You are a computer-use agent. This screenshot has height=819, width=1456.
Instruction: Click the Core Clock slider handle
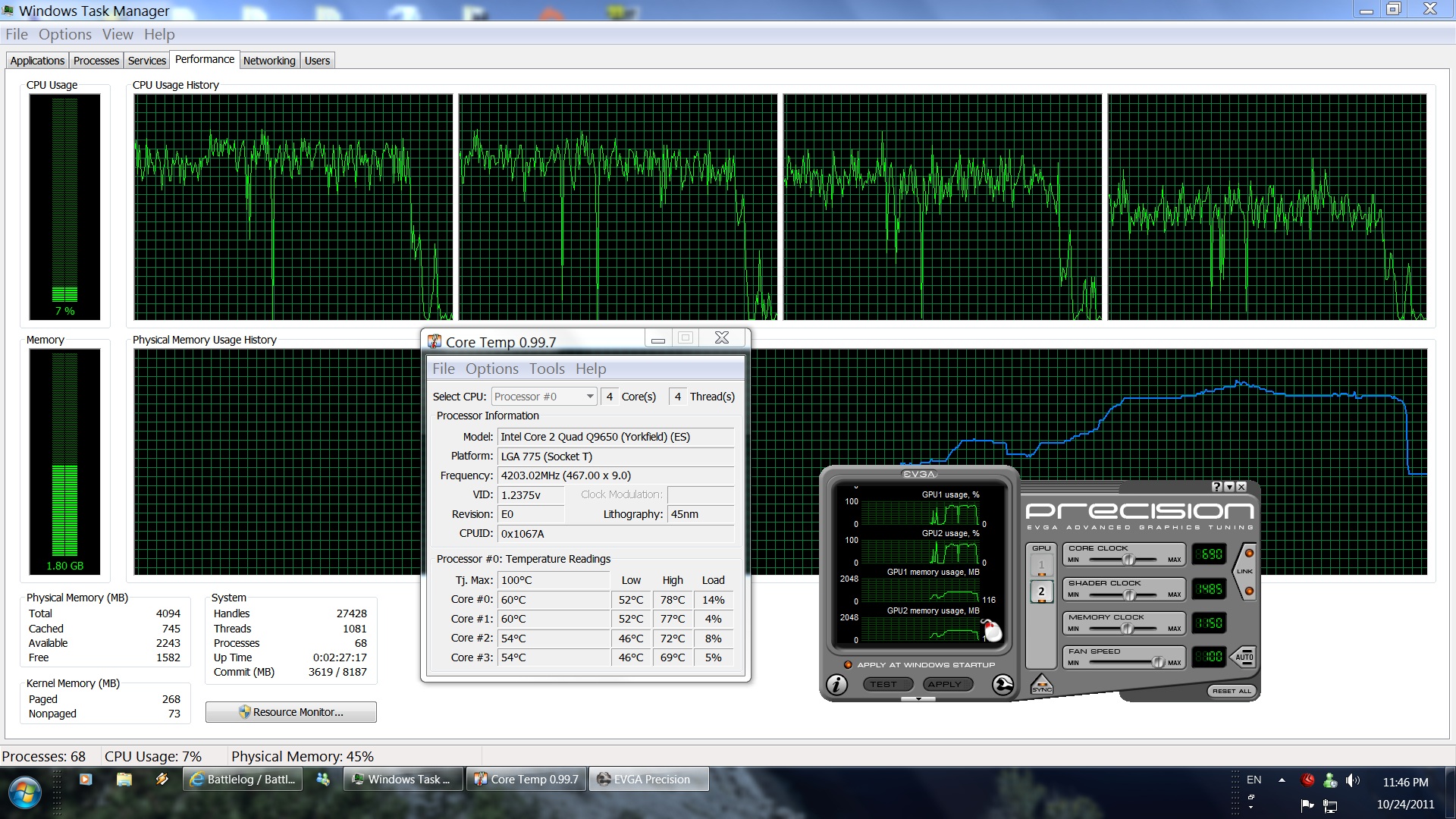pyautogui.click(x=1128, y=560)
